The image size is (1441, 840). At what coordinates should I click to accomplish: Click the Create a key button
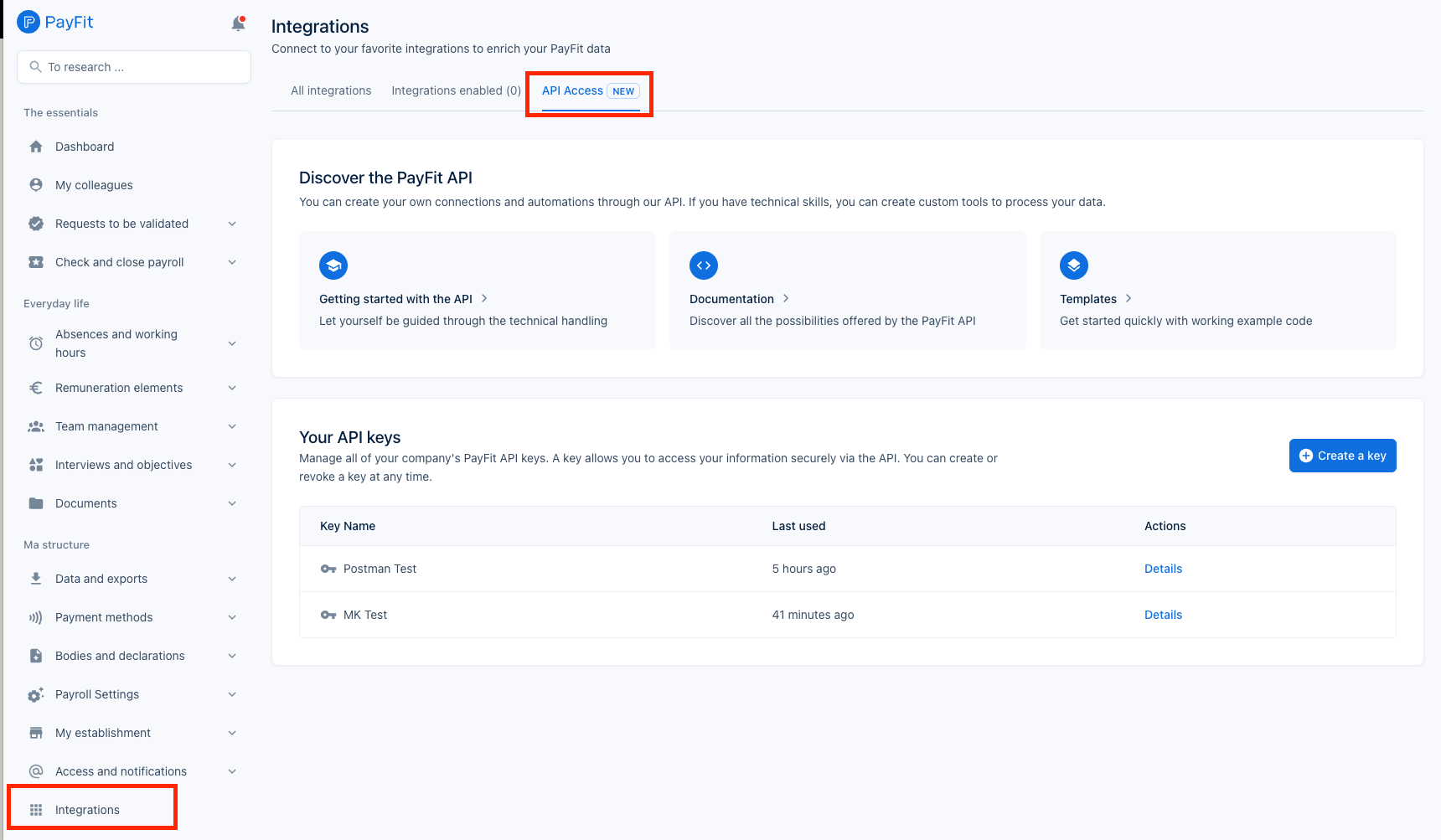pos(1342,456)
